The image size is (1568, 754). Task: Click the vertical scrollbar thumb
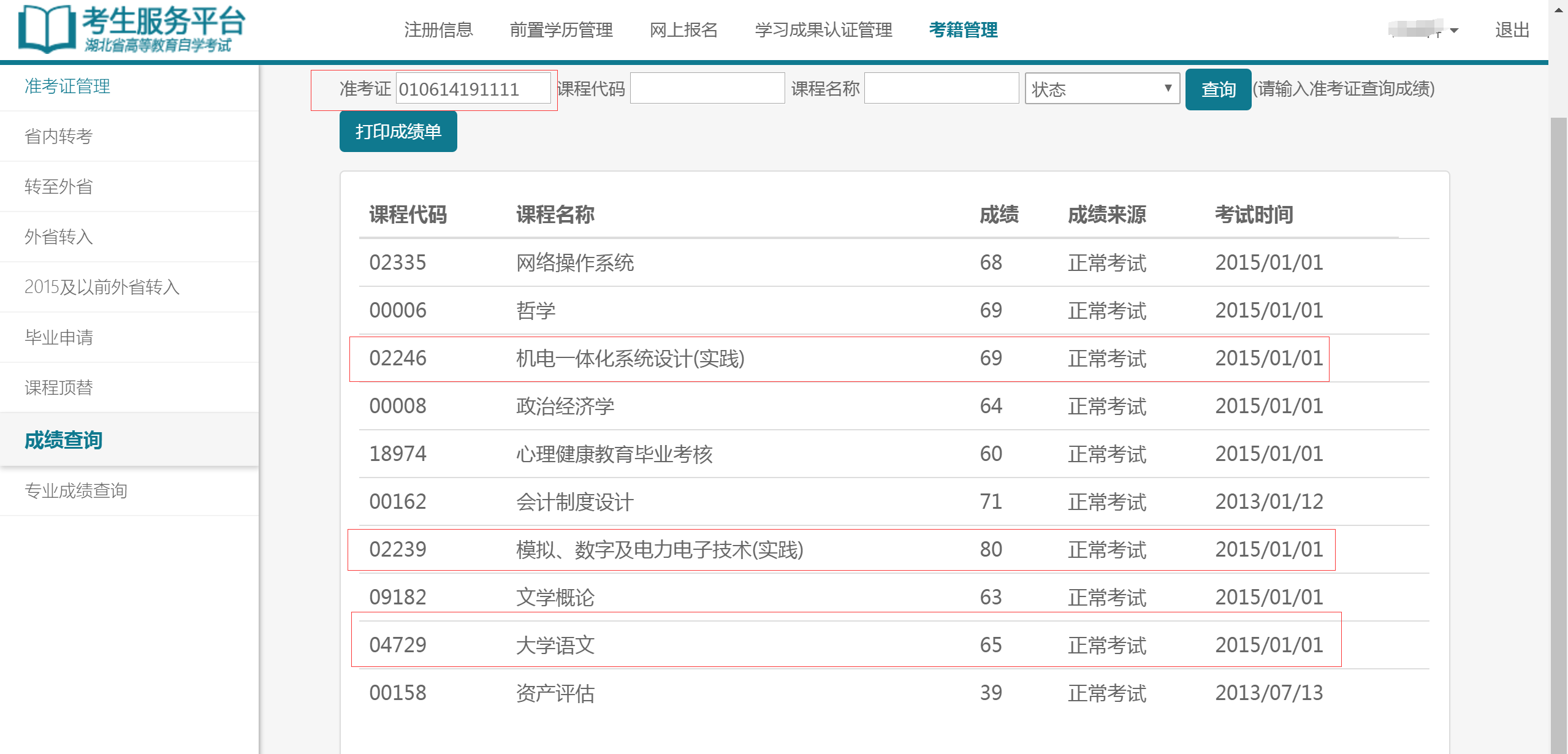[1558, 435]
